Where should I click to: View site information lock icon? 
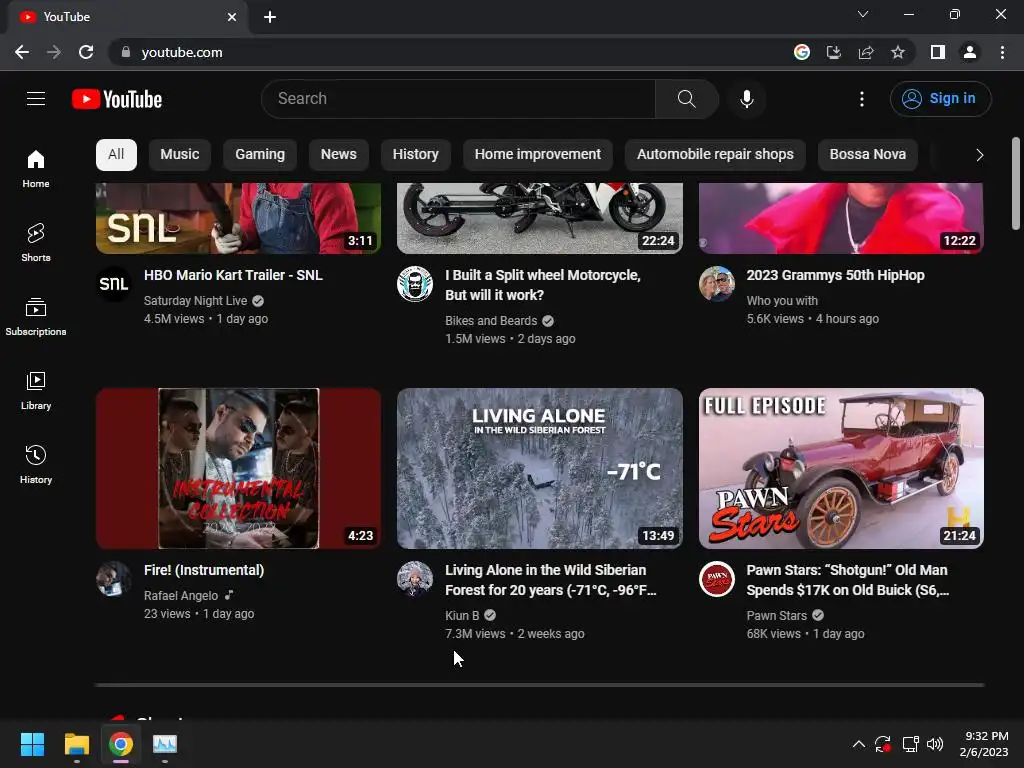coord(126,52)
